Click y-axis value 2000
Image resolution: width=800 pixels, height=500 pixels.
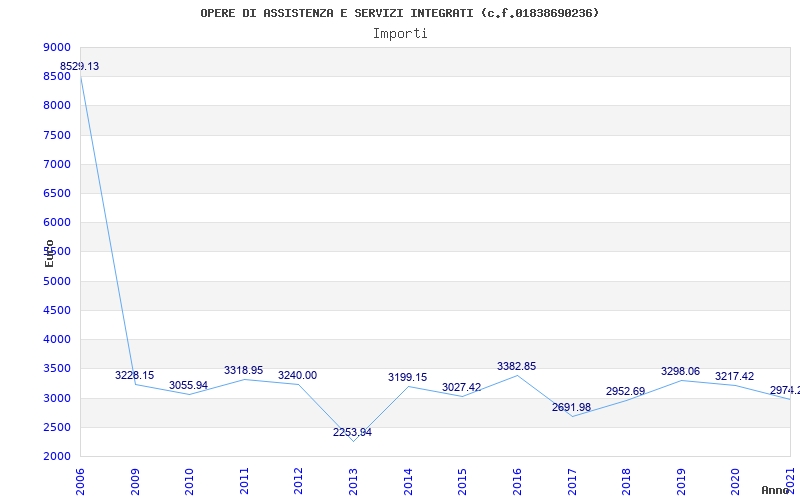[57, 456]
